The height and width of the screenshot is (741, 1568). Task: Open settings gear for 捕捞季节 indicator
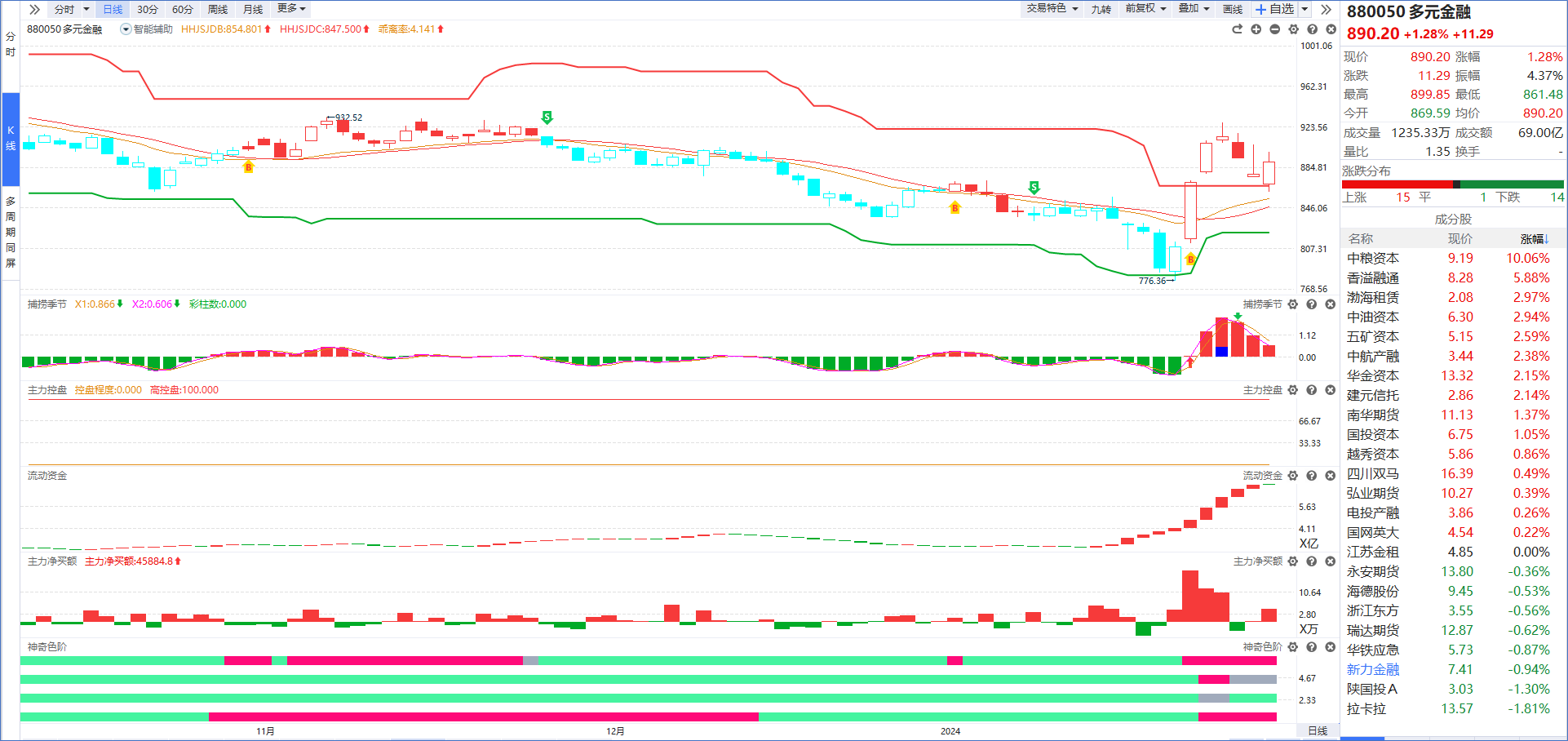point(1293,304)
